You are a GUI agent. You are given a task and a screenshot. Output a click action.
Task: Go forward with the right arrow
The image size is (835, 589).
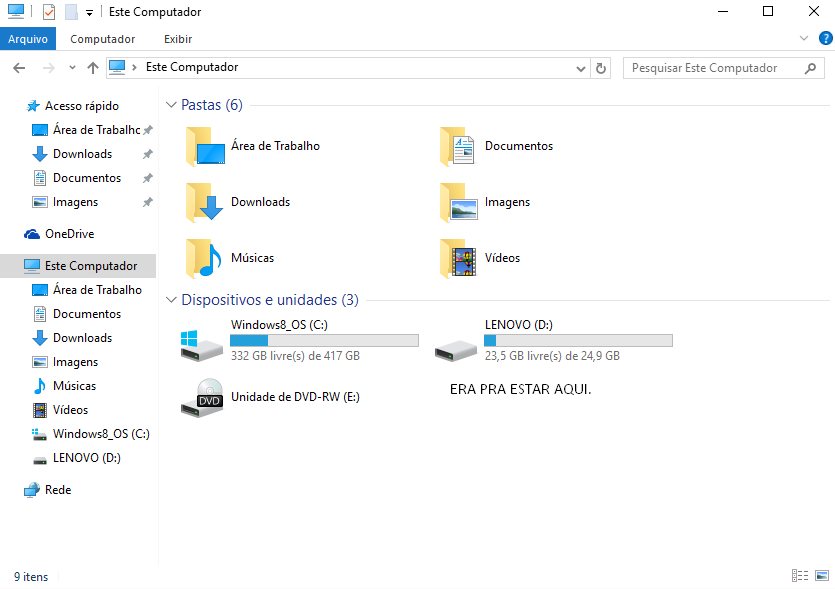48,68
